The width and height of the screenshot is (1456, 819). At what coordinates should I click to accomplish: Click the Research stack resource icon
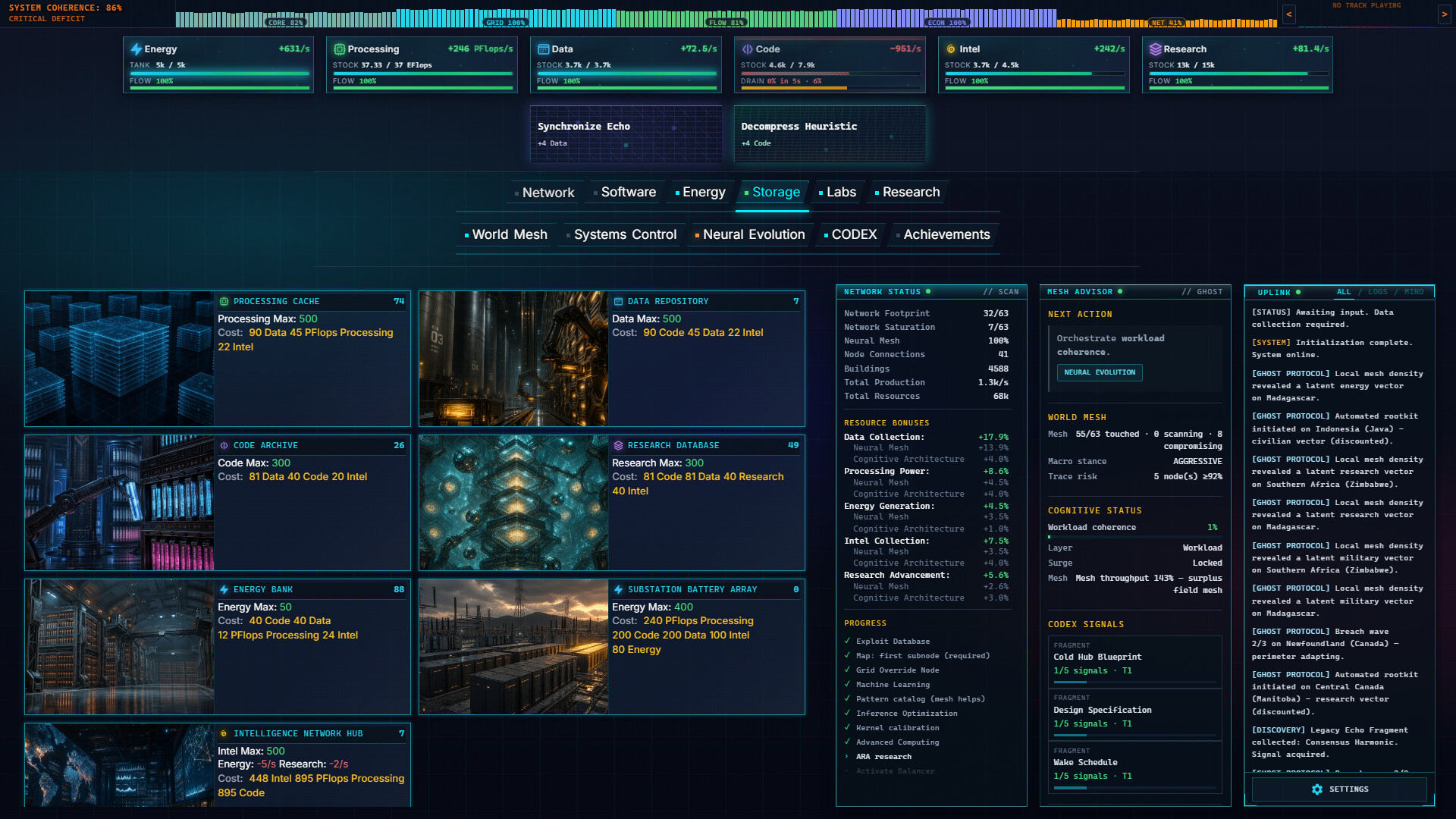1155,49
